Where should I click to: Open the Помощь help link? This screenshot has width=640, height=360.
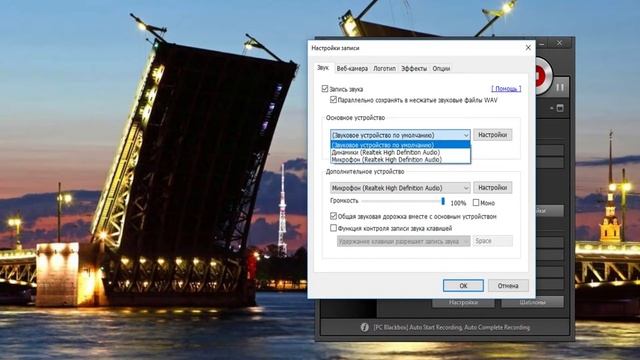tap(506, 89)
